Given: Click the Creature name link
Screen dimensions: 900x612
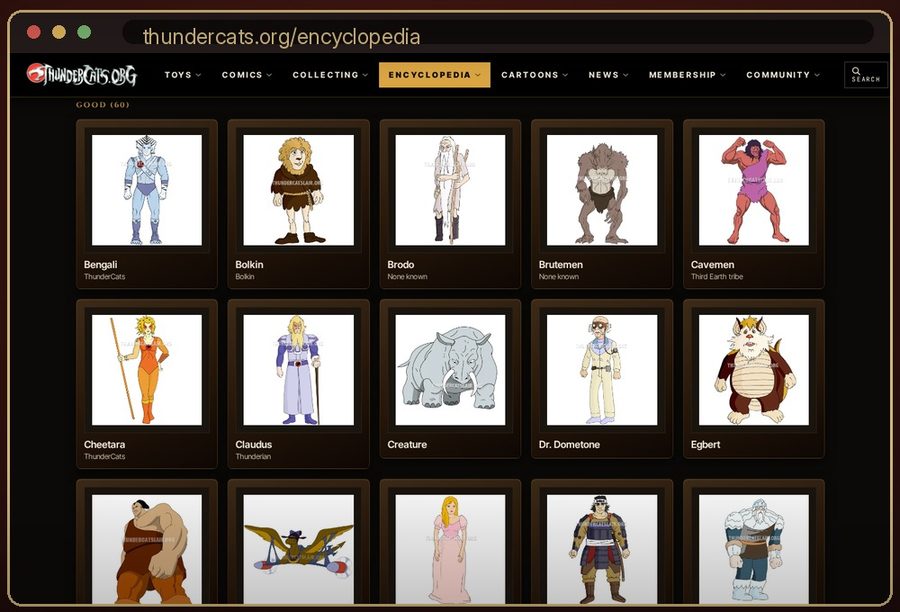Looking at the screenshot, I should pos(407,444).
